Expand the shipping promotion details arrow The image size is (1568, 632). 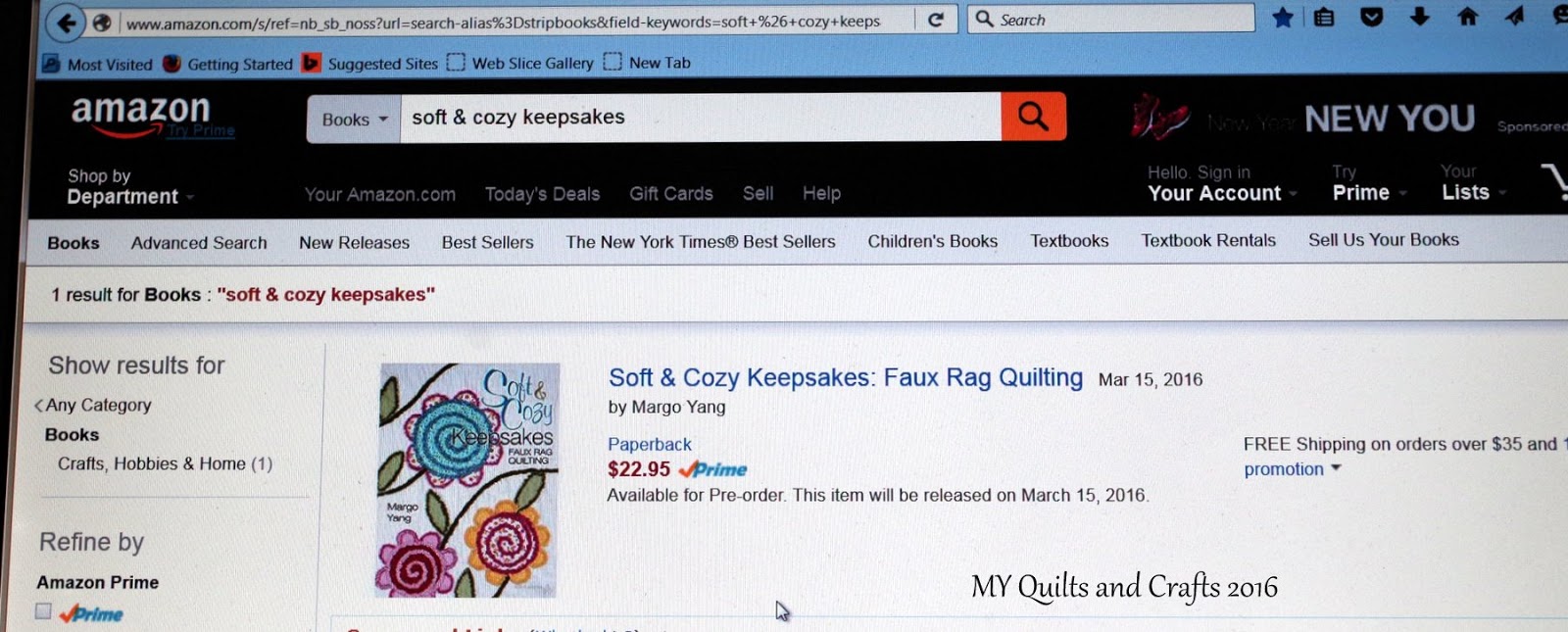click(1336, 468)
